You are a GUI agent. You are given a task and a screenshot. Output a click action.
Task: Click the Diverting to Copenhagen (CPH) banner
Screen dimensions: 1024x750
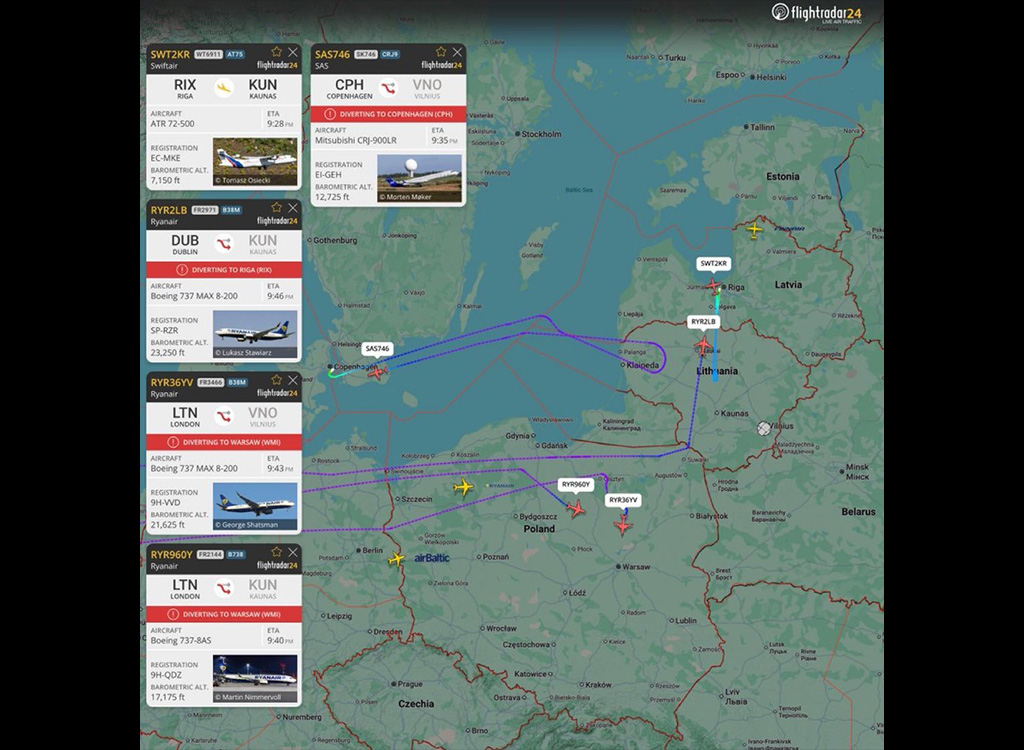click(x=388, y=114)
